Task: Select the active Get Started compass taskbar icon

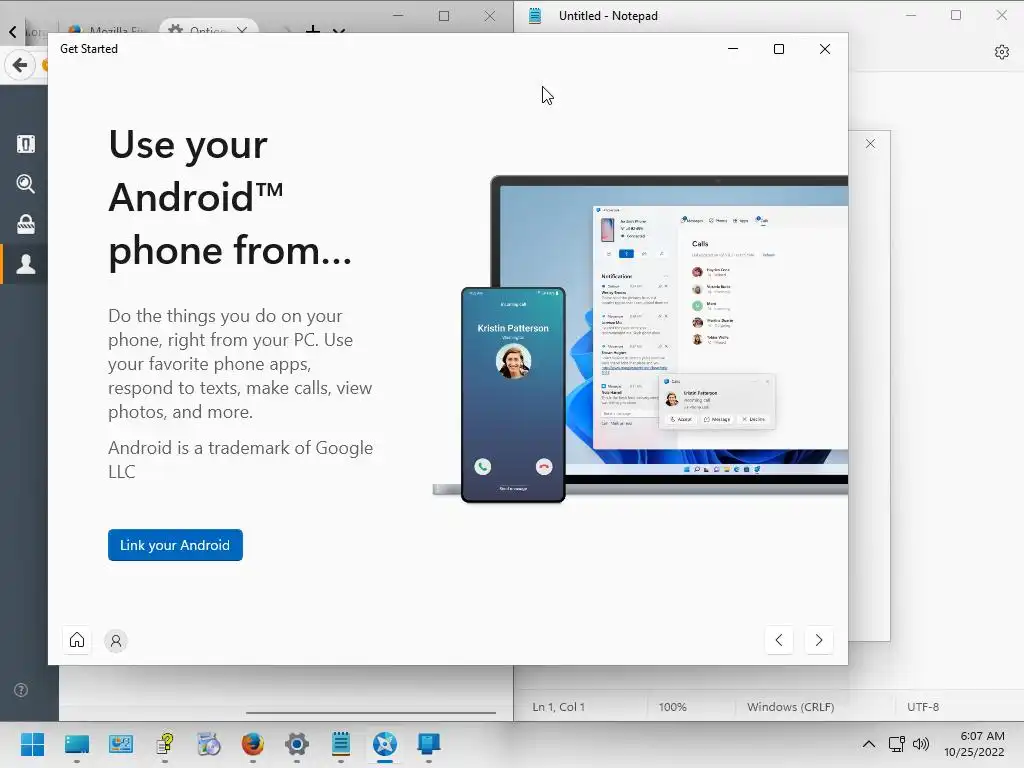Action: [x=385, y=744]
